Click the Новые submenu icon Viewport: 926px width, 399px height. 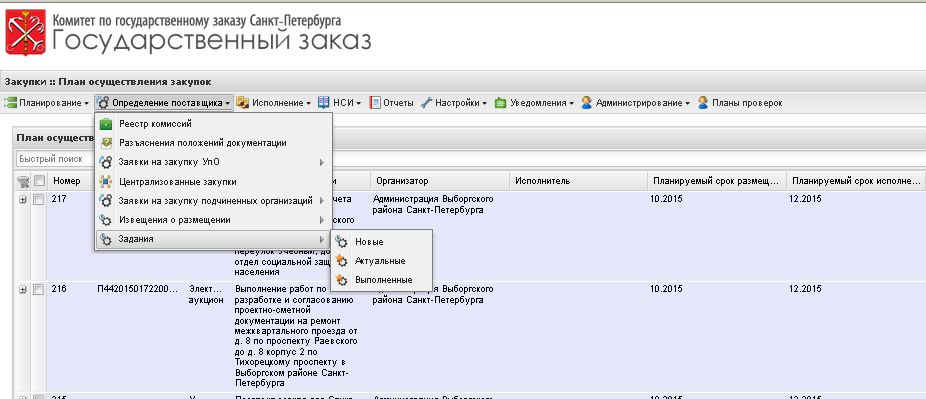point(341,242)
